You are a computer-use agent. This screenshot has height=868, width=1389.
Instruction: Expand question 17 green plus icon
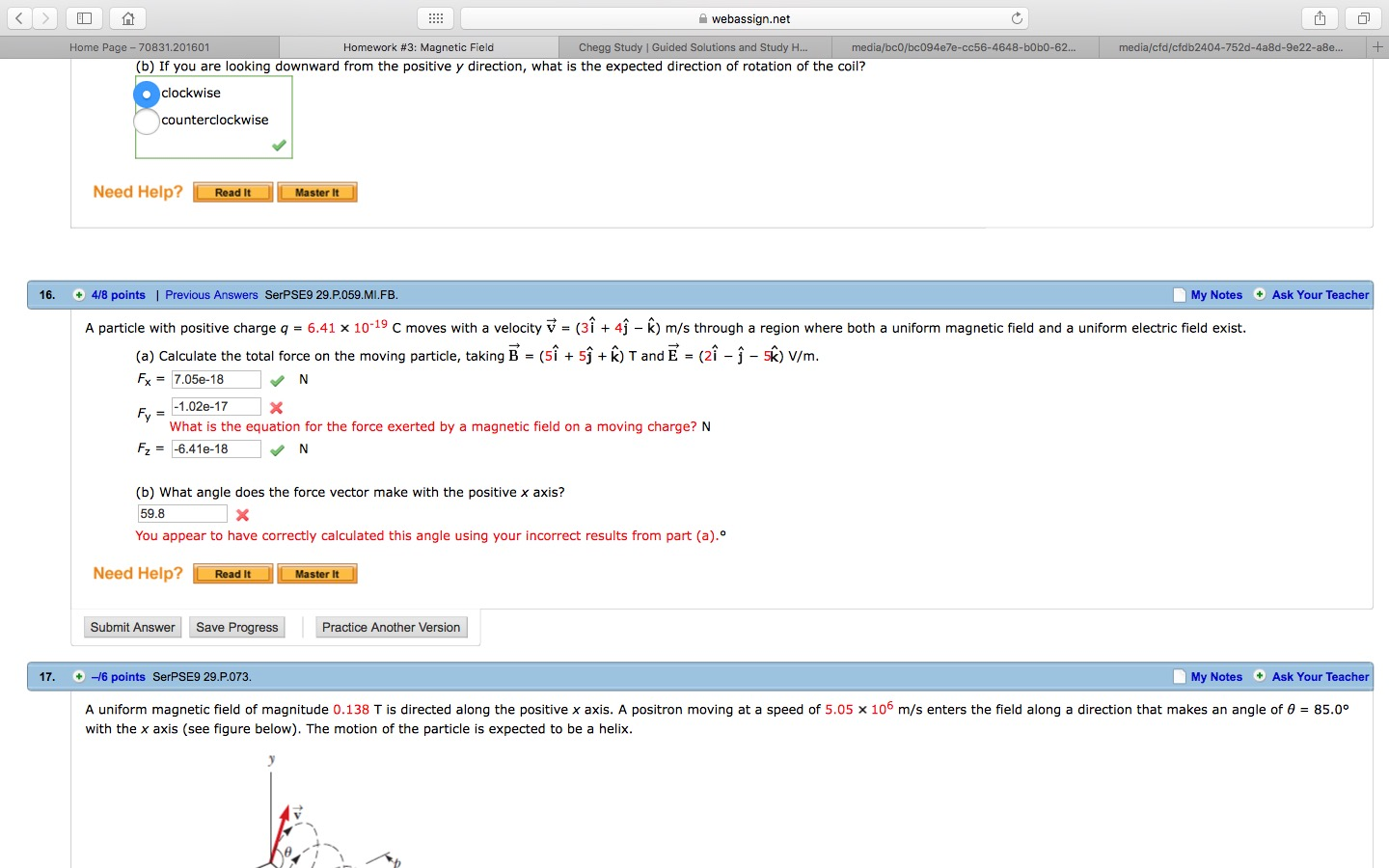coord(79,677)
